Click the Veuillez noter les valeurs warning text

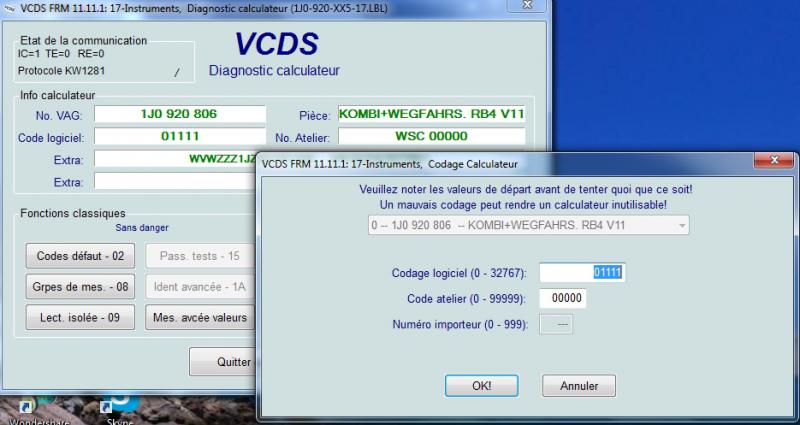coord(526,190)
